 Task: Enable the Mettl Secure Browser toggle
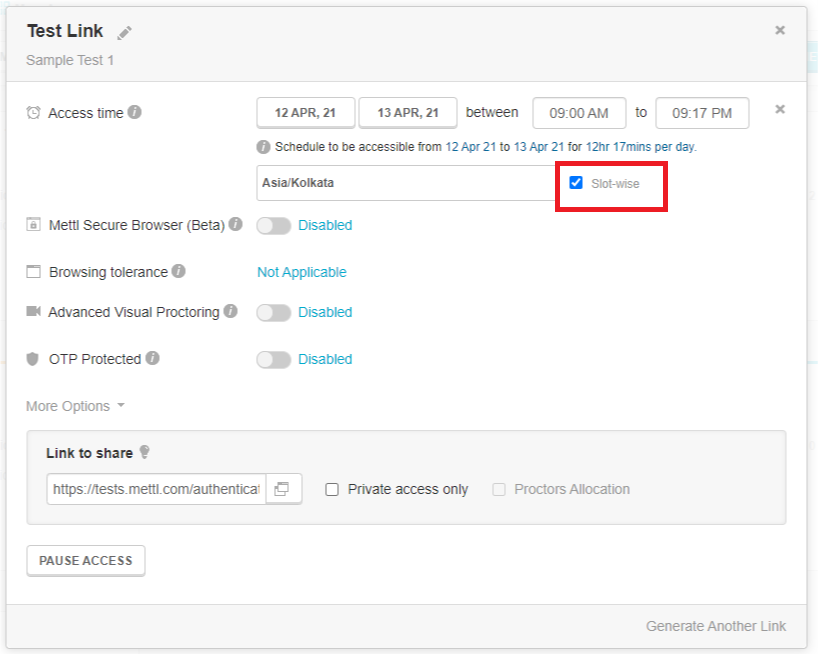(272, 225)
